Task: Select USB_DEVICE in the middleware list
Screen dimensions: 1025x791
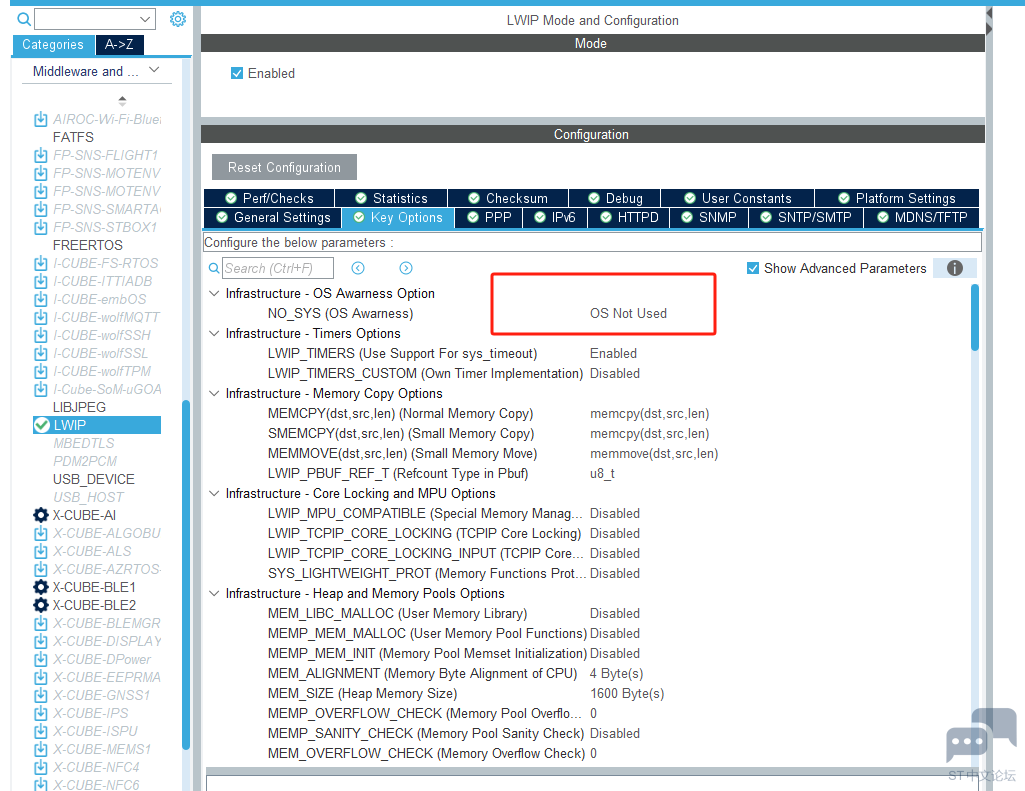Action: pyautogui.click(x=93, y=479)
